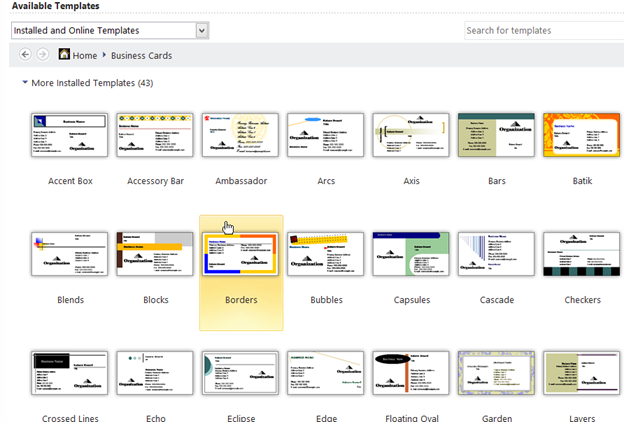
Task: Click the Forward navigation arrow
Action: (42, 54)
